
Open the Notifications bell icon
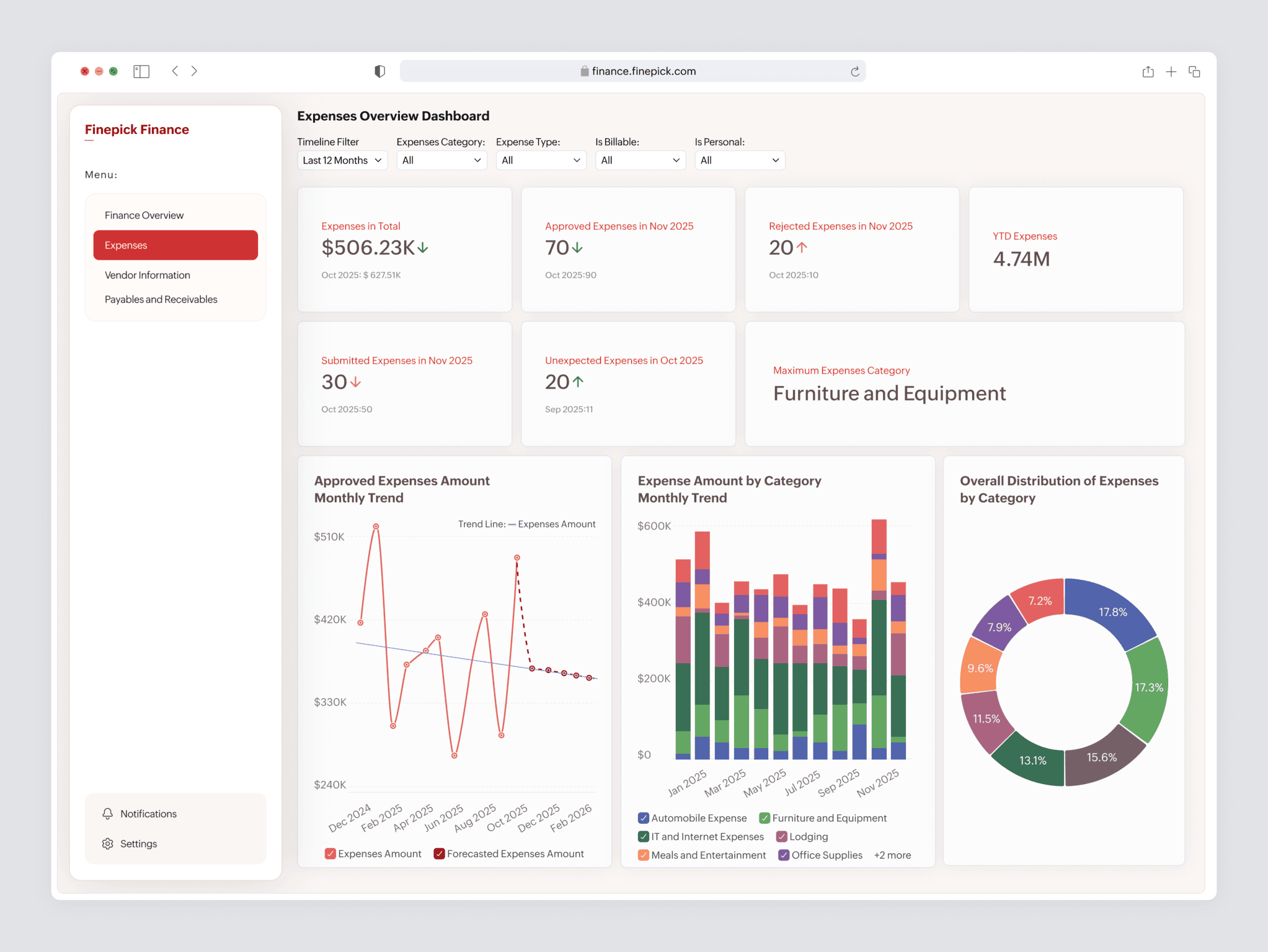pyautogui.click(x=107, y=813)
